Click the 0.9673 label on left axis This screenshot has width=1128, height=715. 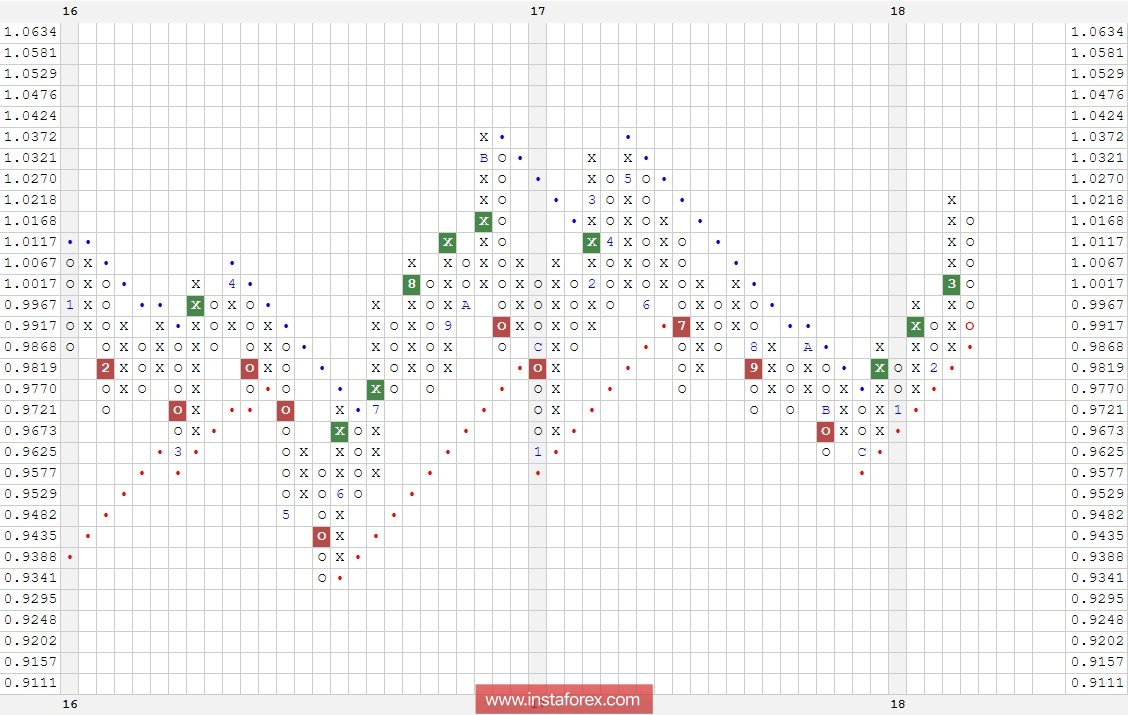pyautogui.click(x=30, y=431)
